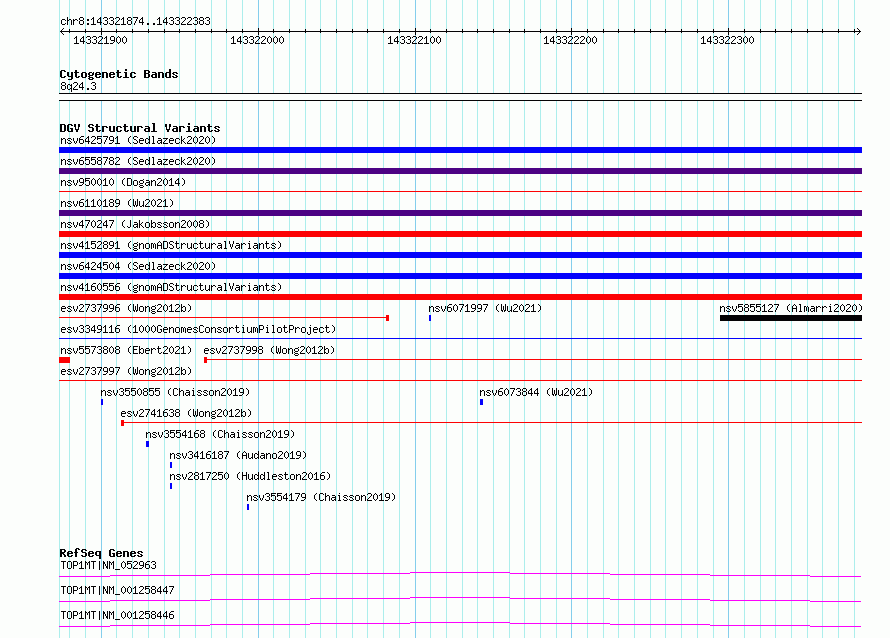Select the 8q24.3 cytogenetic band label
The image size is (890, 638).
pos(78,86)
